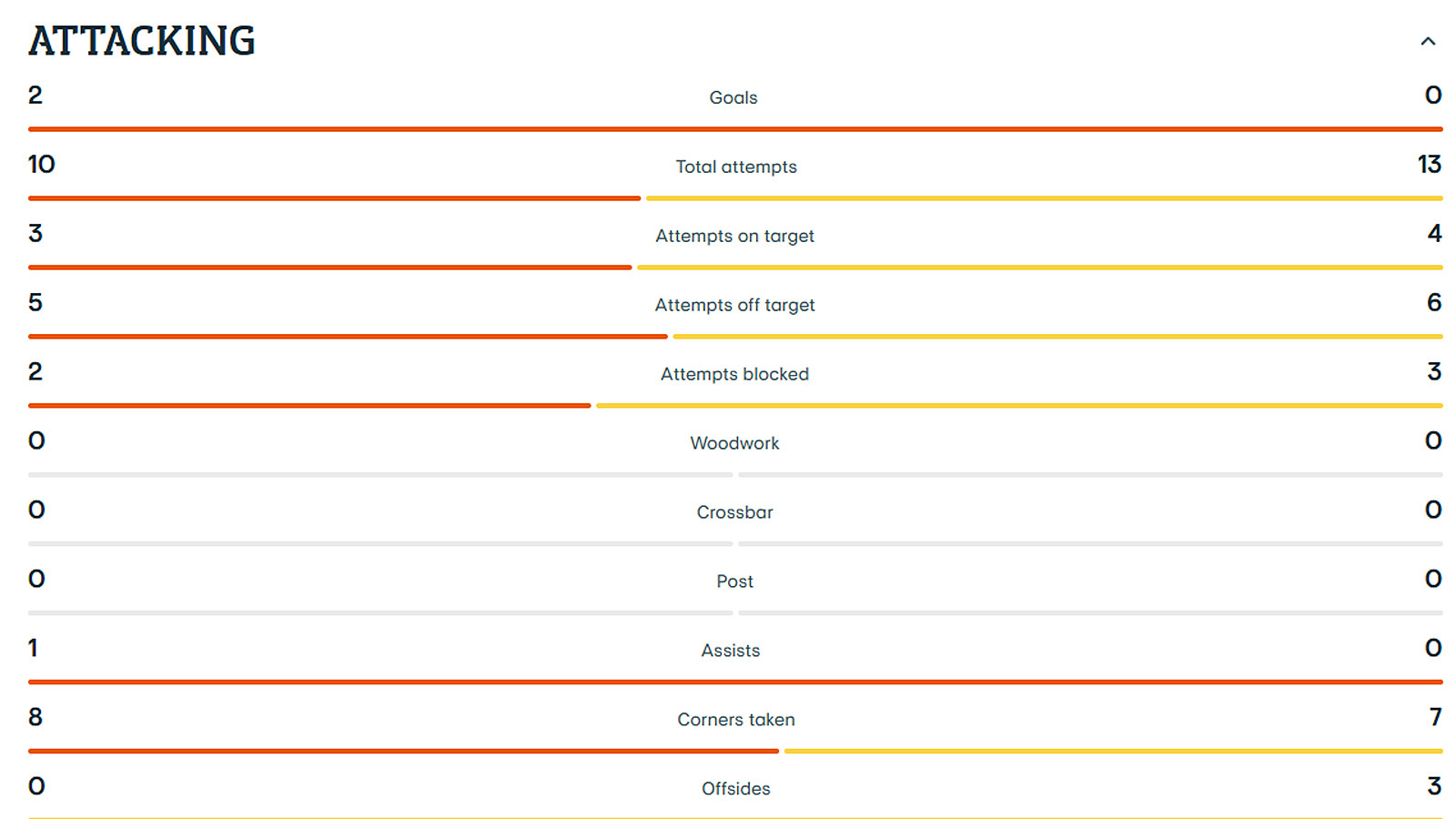Select the Assists stat label

coord(730,651)
